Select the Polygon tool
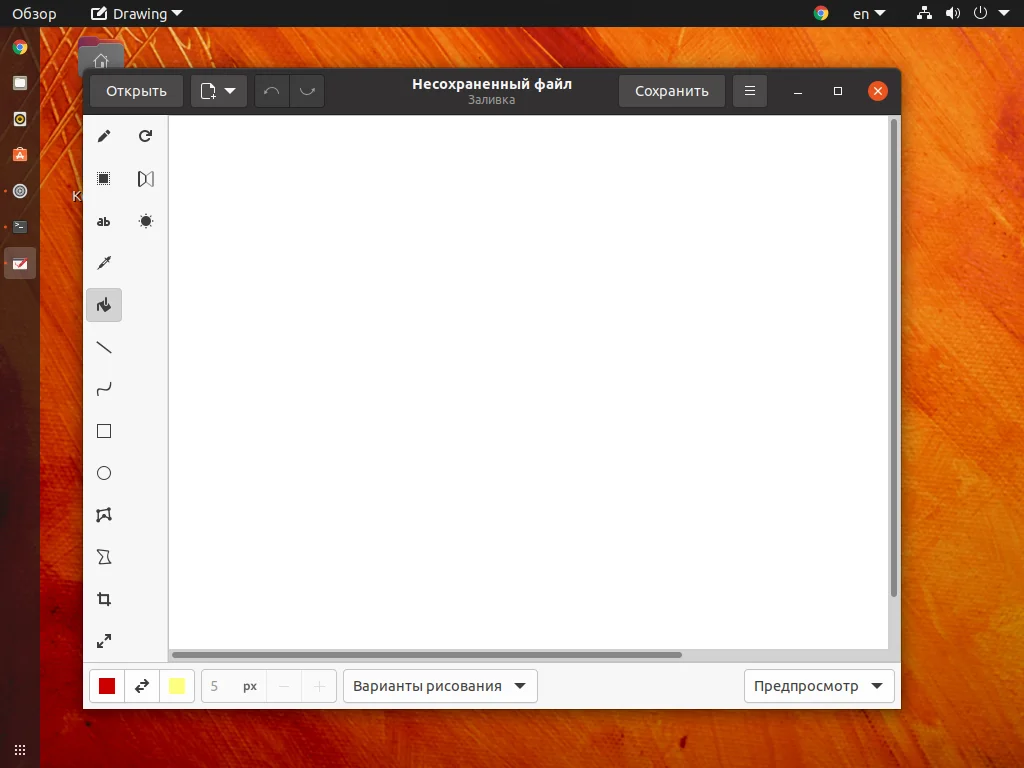Screen dimensions: 1024x768 [x=104, y=514]
